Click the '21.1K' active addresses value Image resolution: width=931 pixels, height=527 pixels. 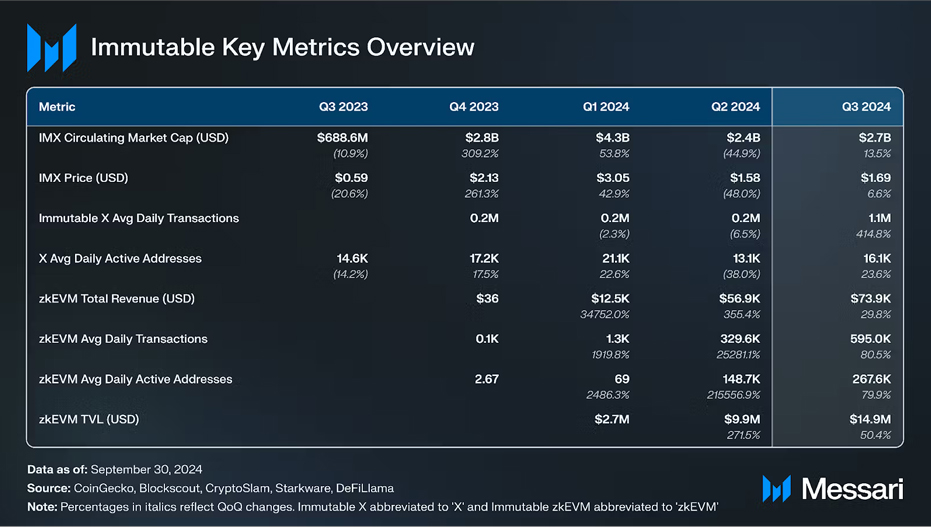[615, 259]
